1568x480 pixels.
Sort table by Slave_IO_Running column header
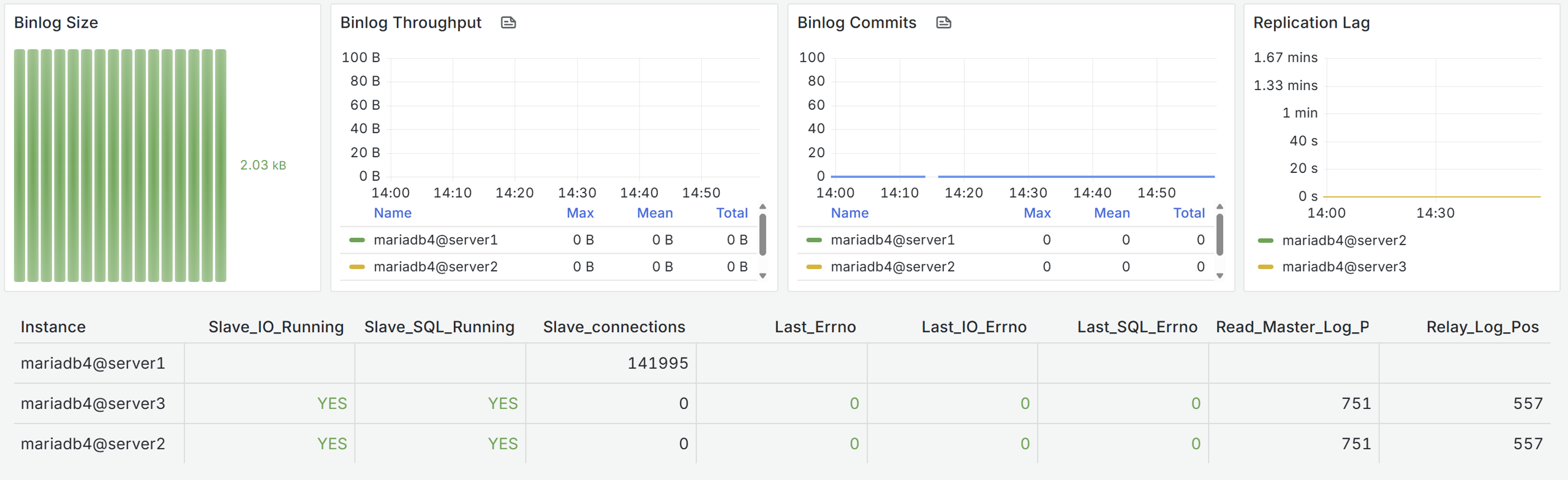tap(276, 327)
